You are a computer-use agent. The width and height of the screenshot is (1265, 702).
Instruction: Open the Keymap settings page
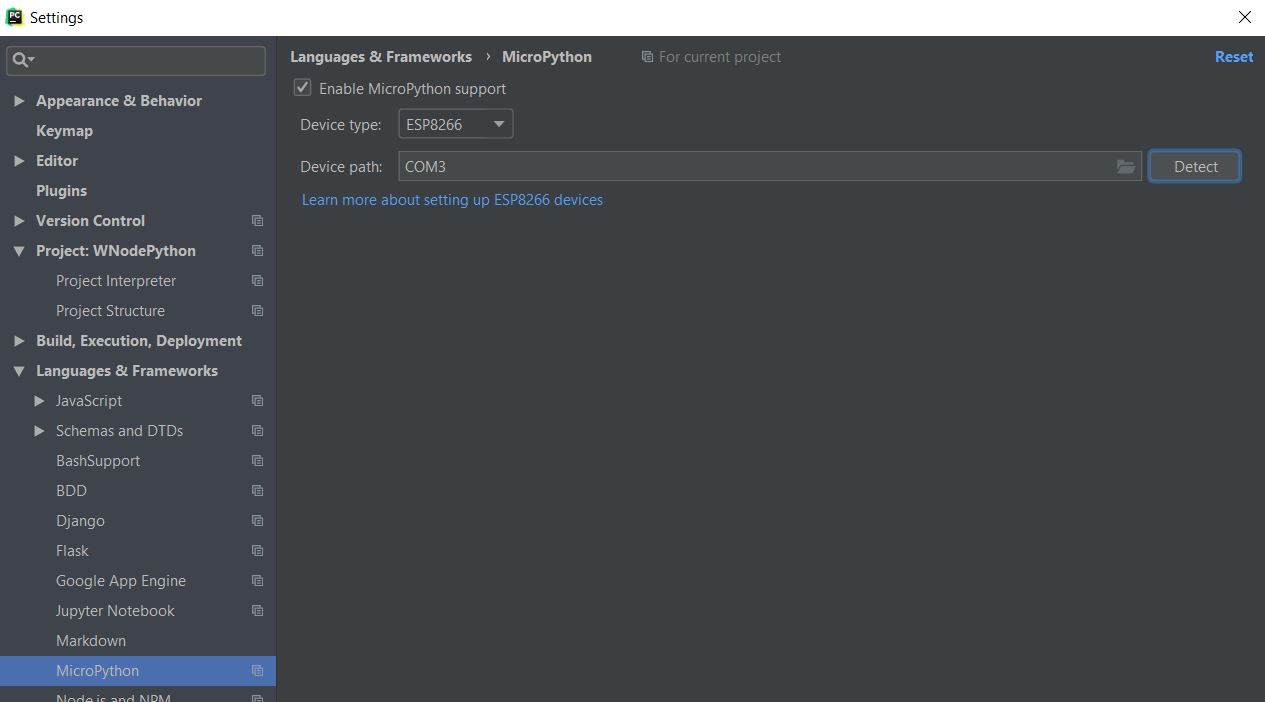pyautogui.click(x=64, y=131)
